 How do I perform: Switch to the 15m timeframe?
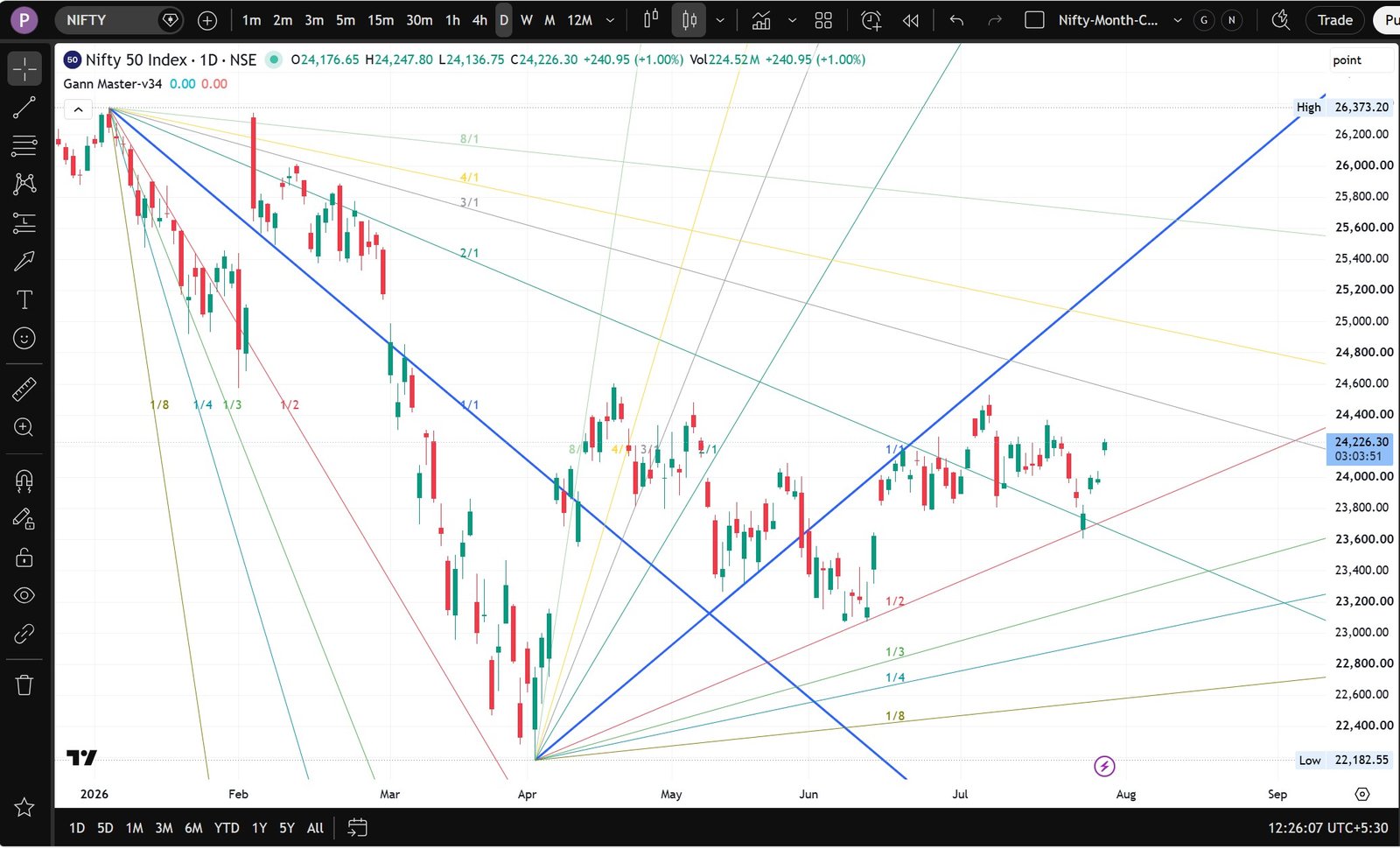coord(381,20)
